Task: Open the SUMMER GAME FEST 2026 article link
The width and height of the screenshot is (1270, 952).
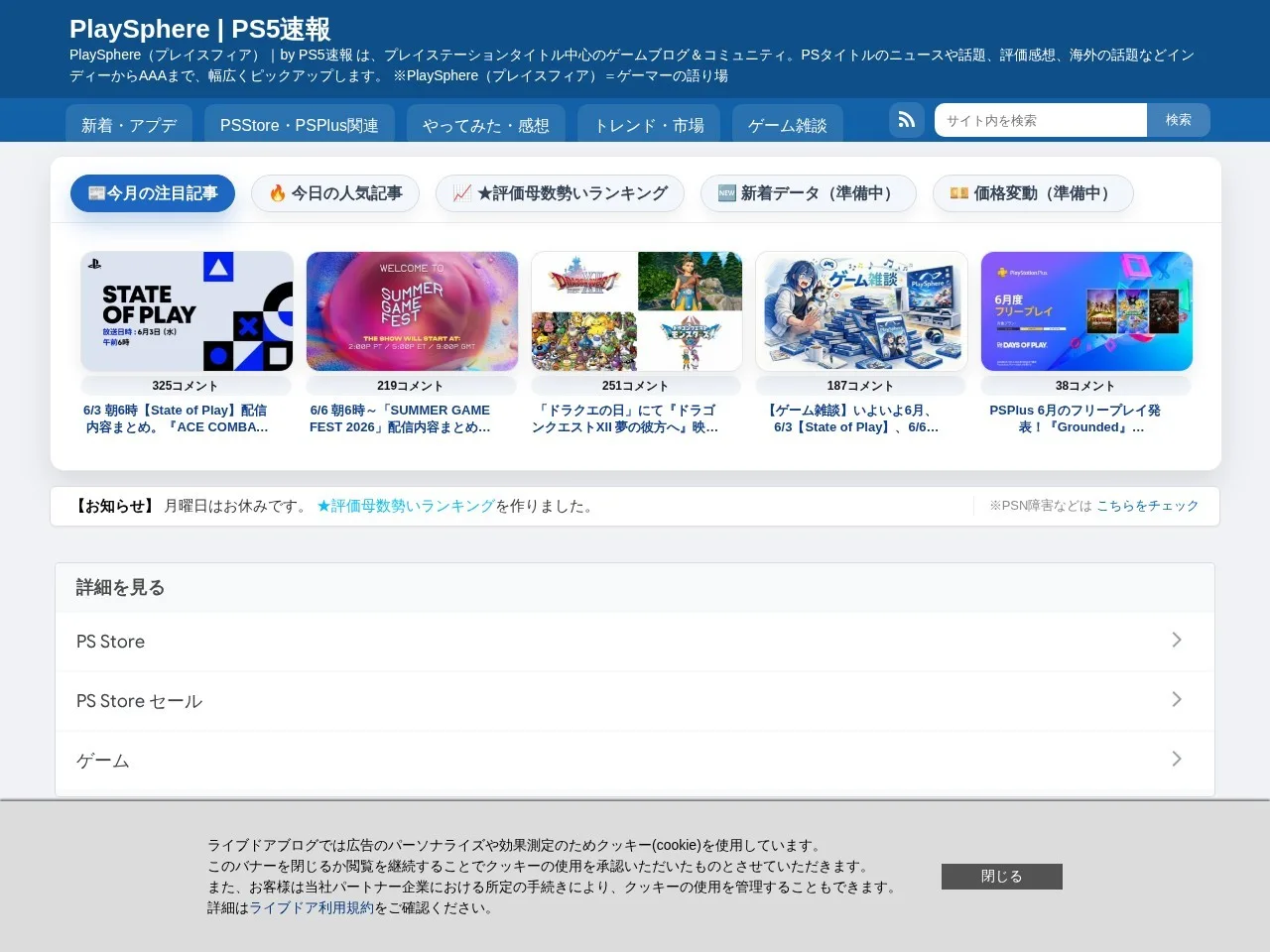Action: point(400,418)
